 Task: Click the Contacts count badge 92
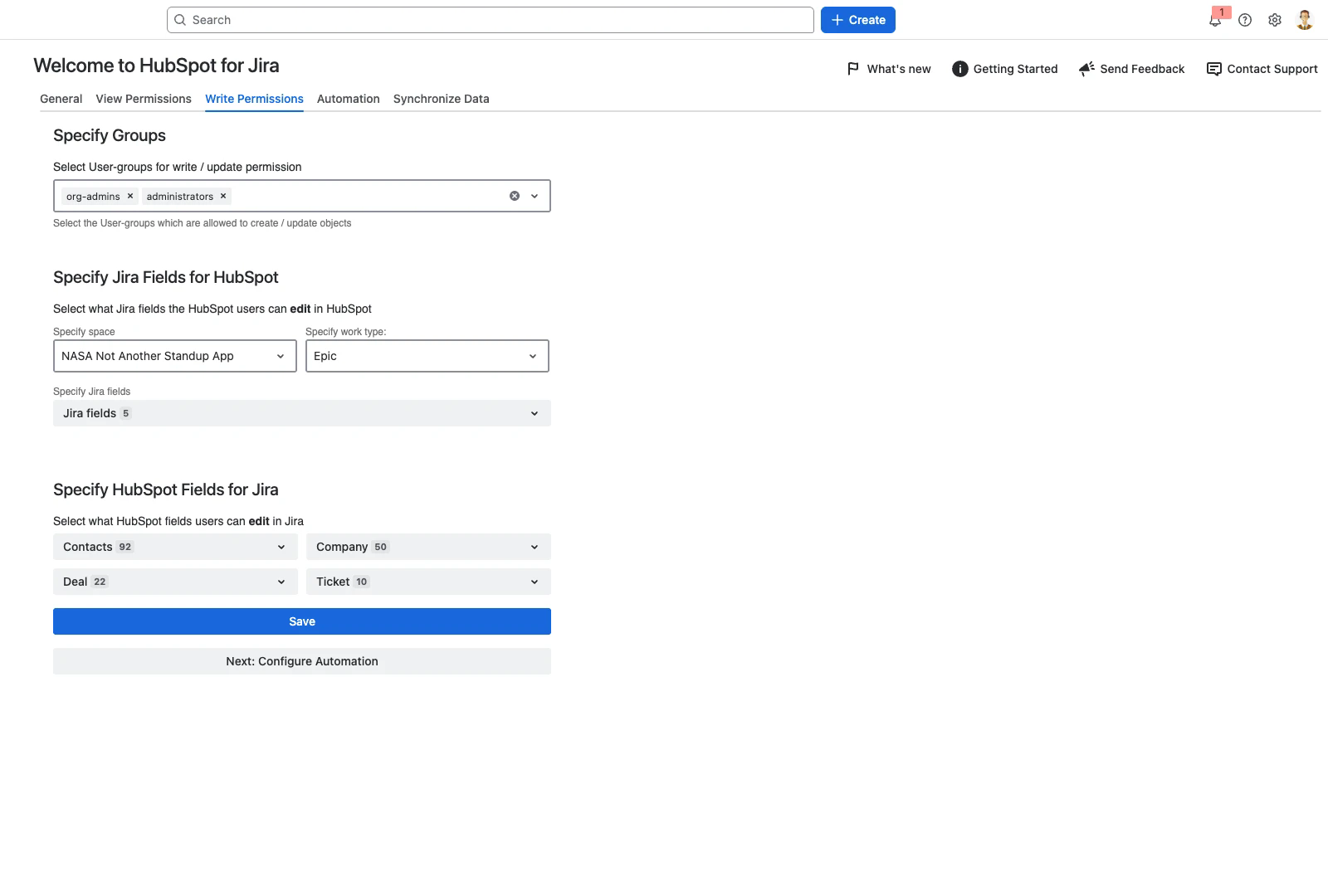(125, 547)
